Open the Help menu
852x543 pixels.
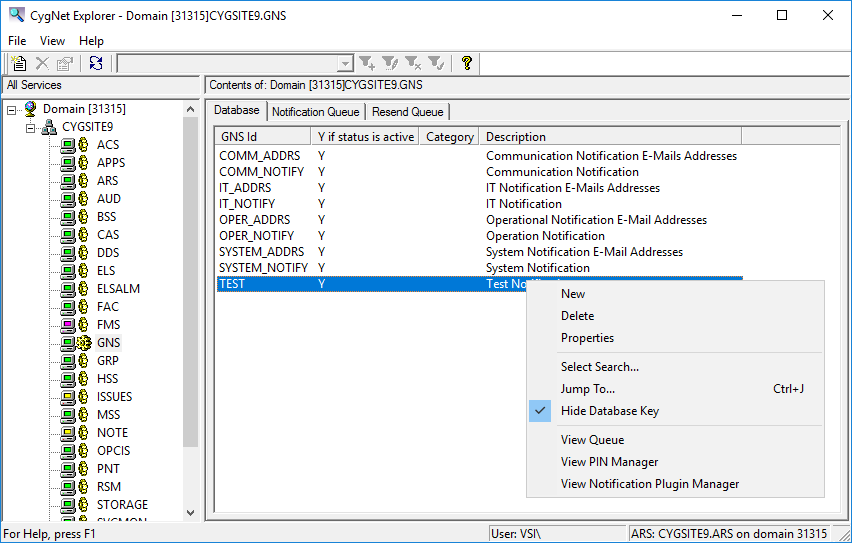pyautogui.click(x=91, y=41)
